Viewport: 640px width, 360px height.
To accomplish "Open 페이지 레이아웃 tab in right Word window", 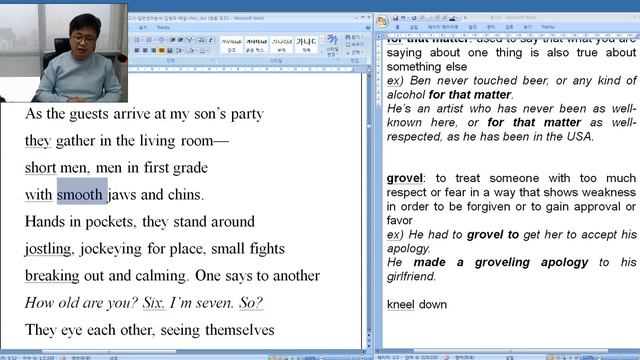I will [443, 27].
